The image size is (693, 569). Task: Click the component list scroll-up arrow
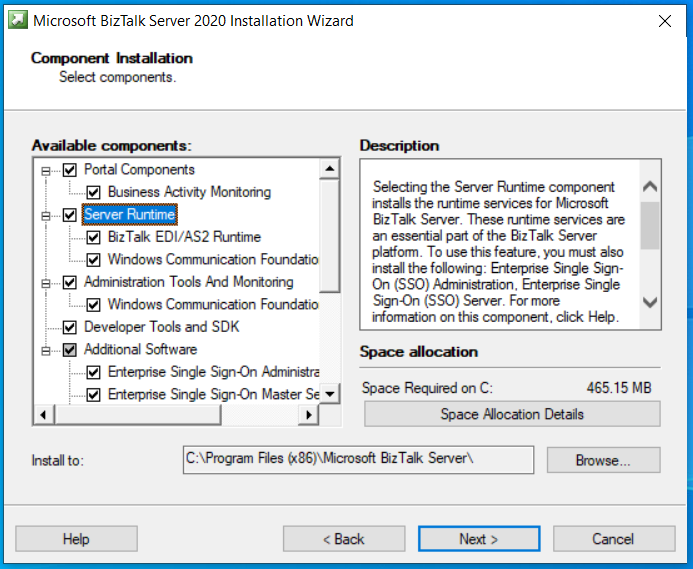[329, 168]
